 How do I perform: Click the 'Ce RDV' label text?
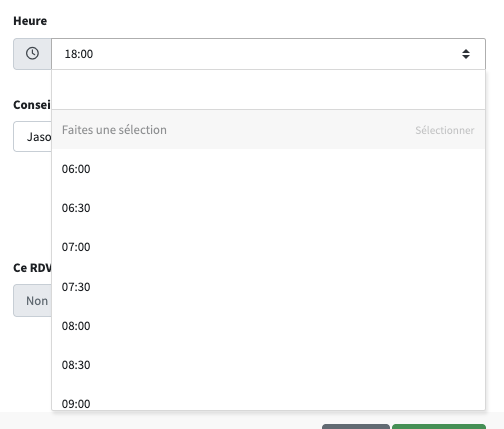tap(32, 268)
